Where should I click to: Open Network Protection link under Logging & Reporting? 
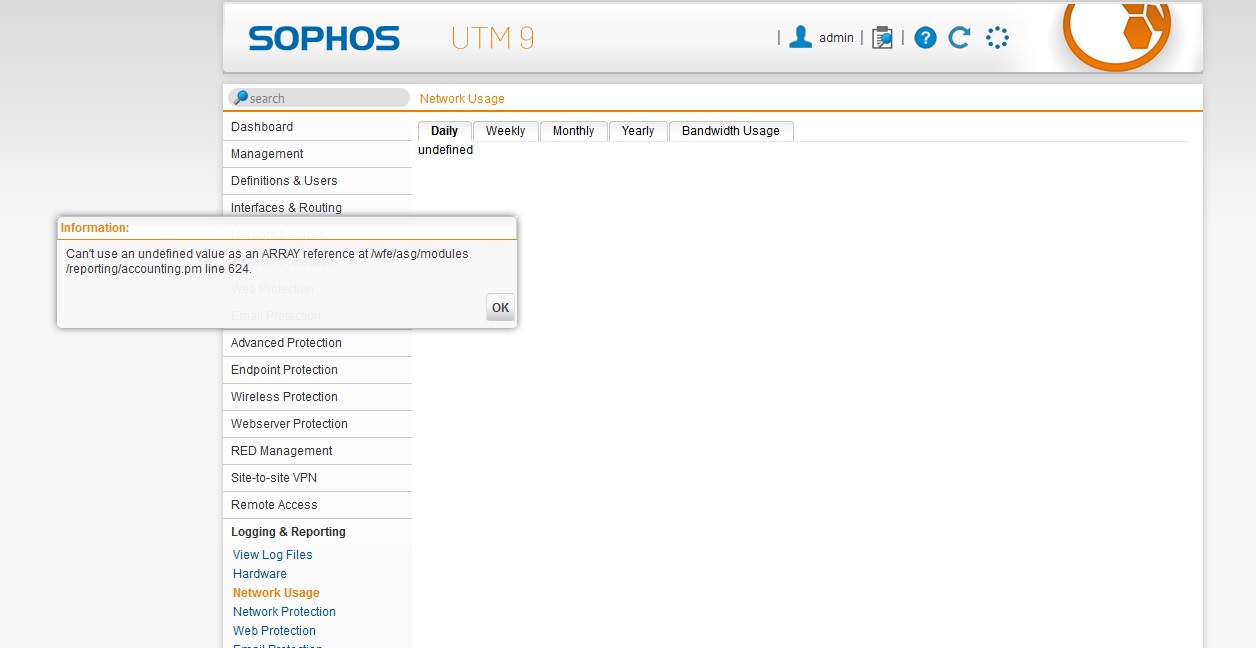coord(284,612)
